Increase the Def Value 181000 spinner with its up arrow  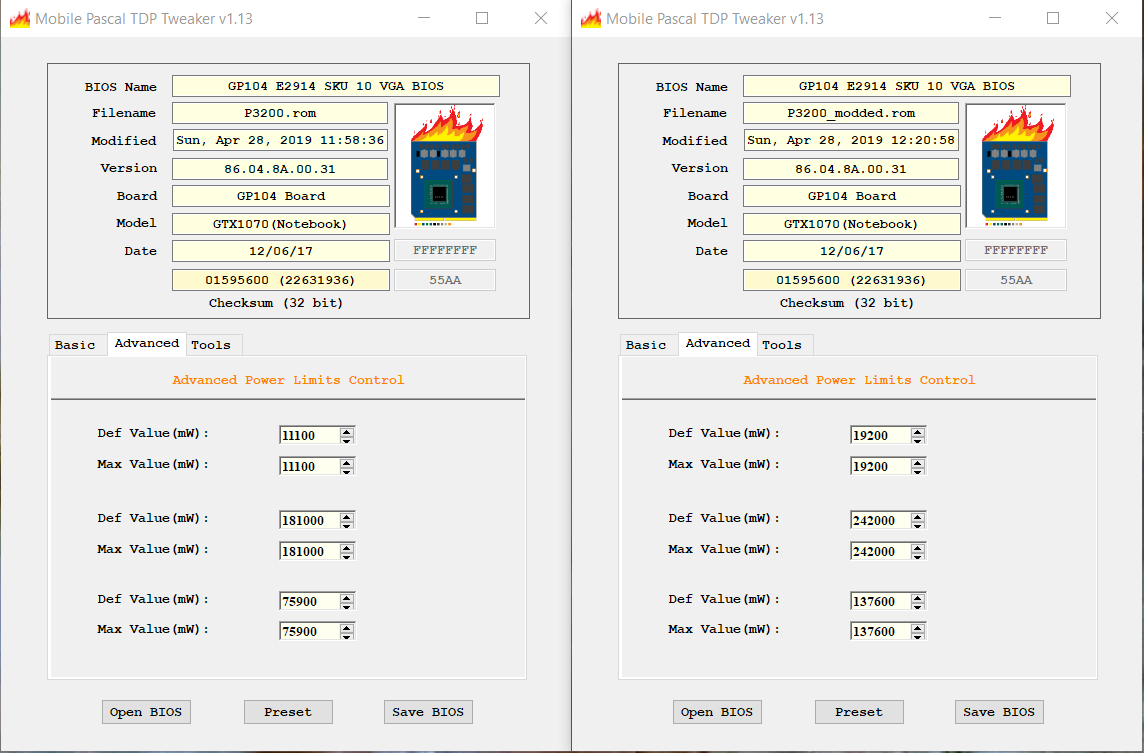[x=347, y=517]
